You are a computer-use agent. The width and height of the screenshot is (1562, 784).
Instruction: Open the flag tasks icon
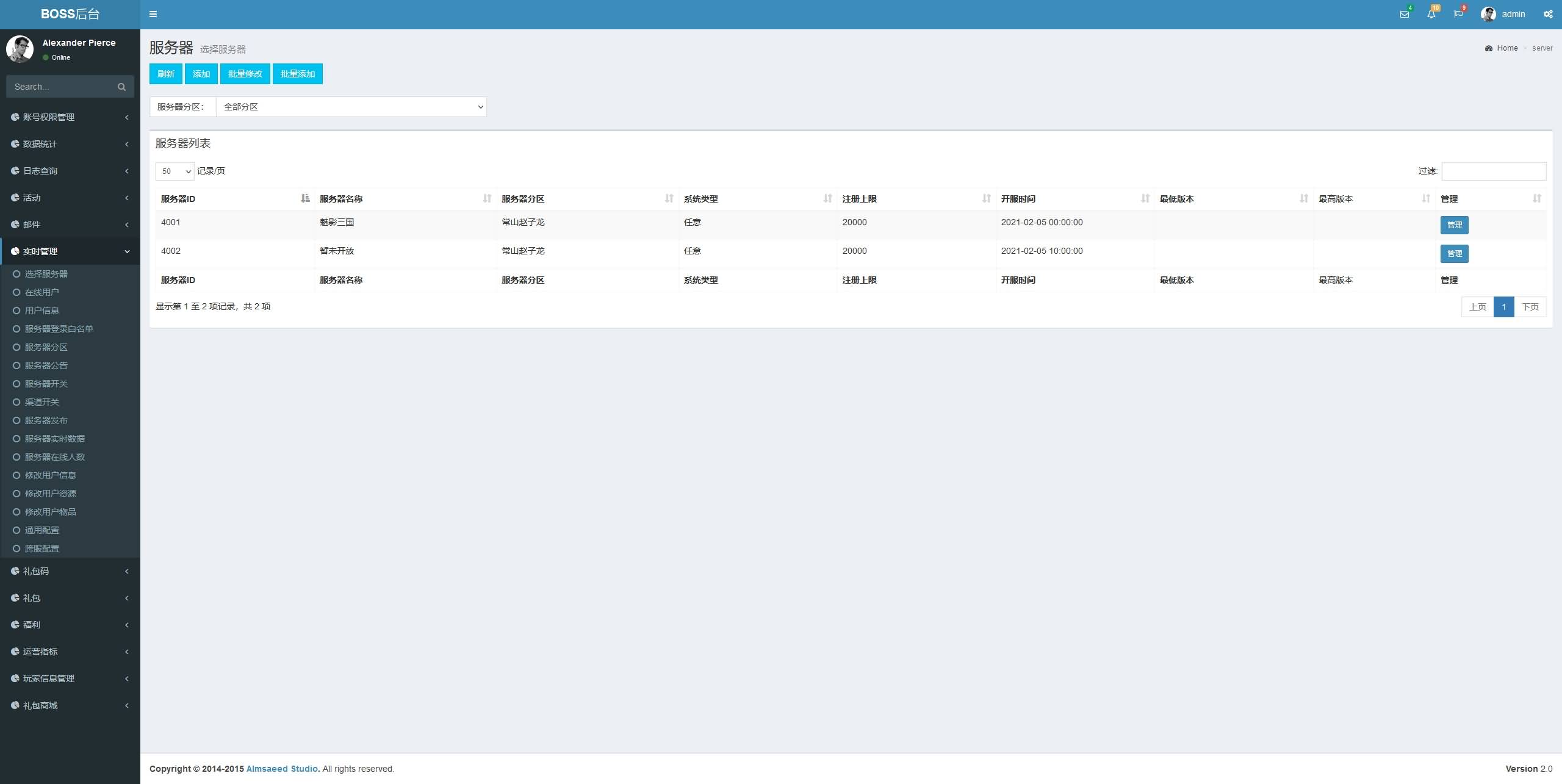pyautogui.click(x=1458, y=14)
